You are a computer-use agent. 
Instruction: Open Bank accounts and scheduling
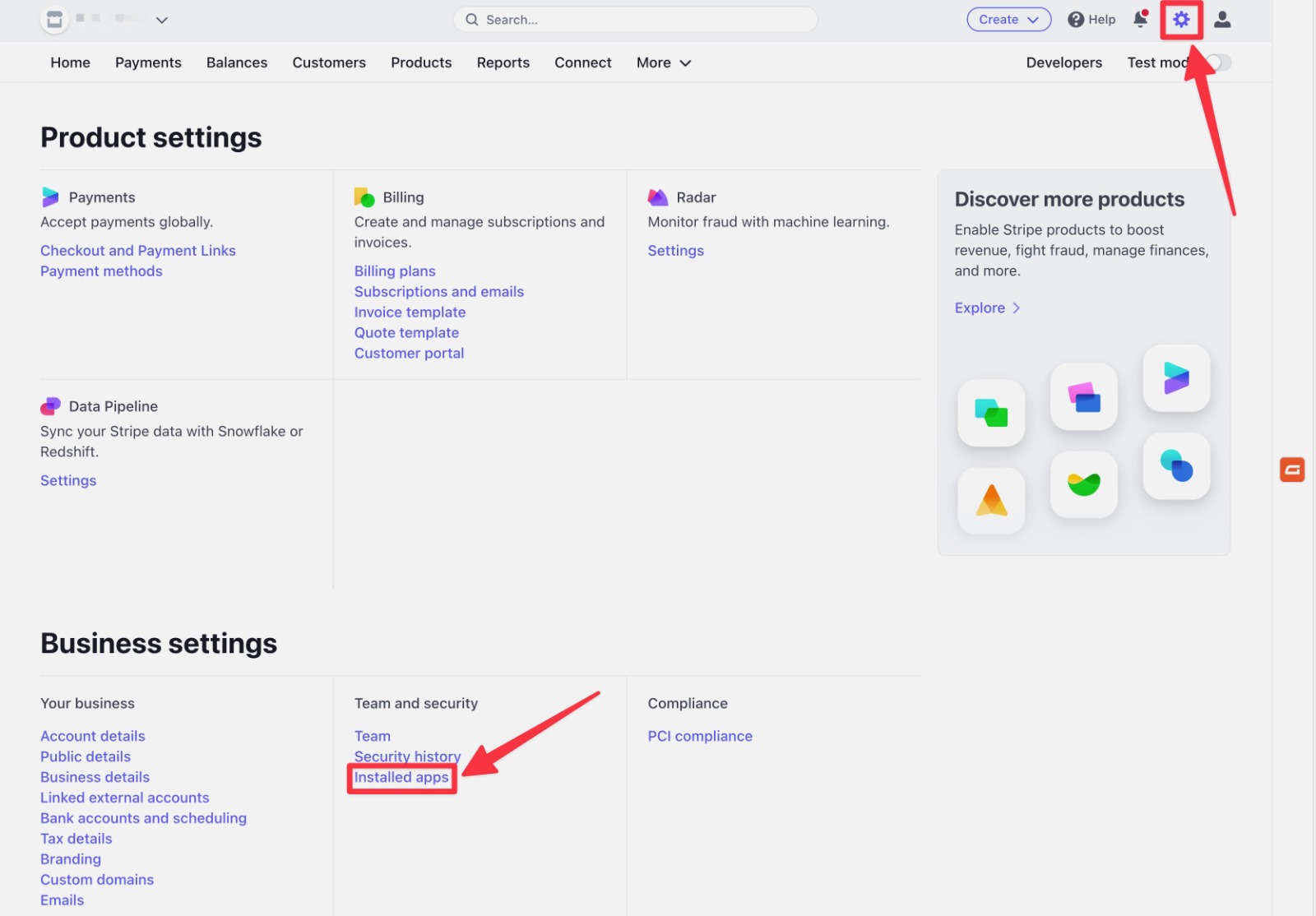coord(144,818)
